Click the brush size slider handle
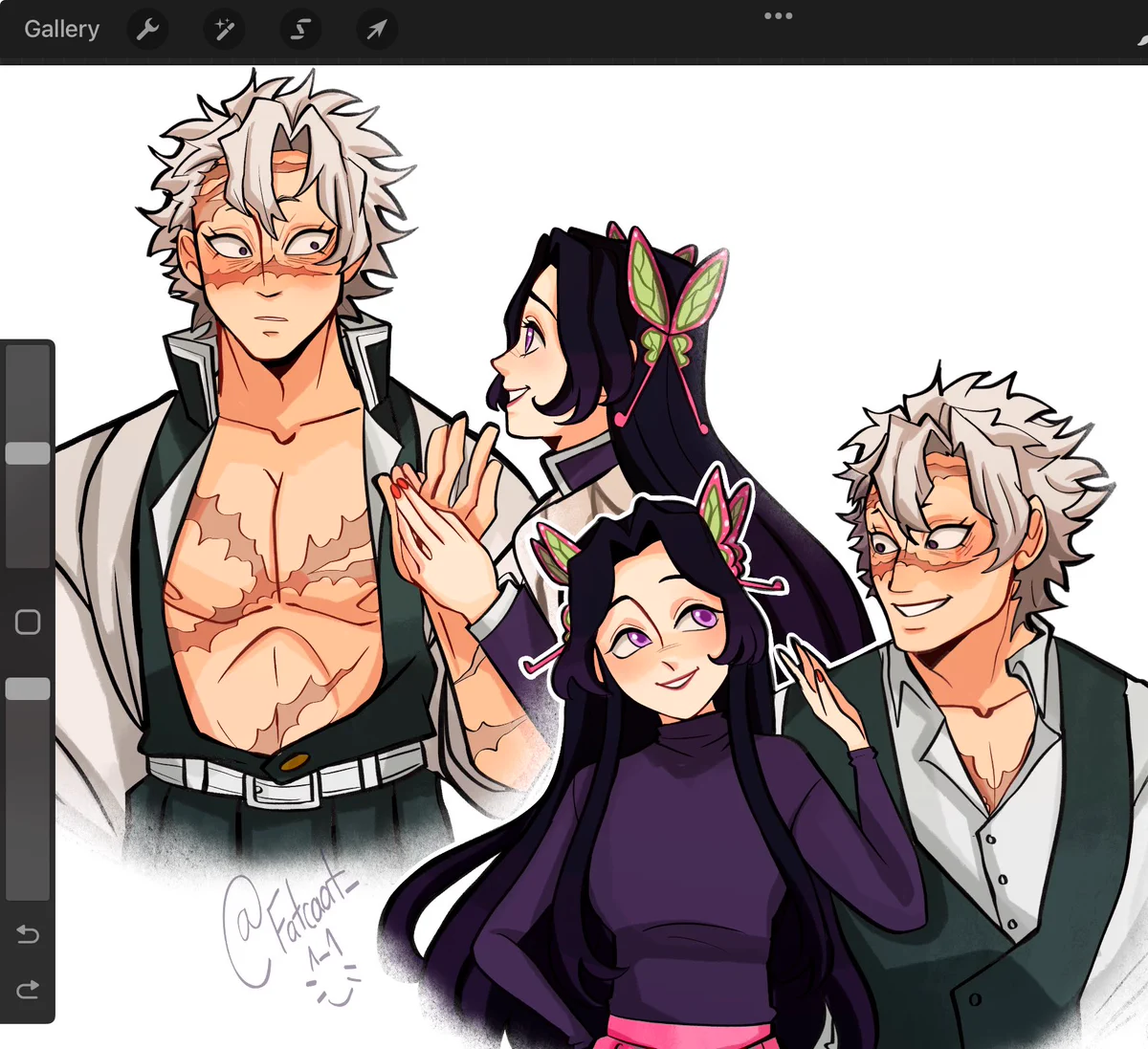The height and width of the screenshot is (1049, 1148). (x=28, y=453)
